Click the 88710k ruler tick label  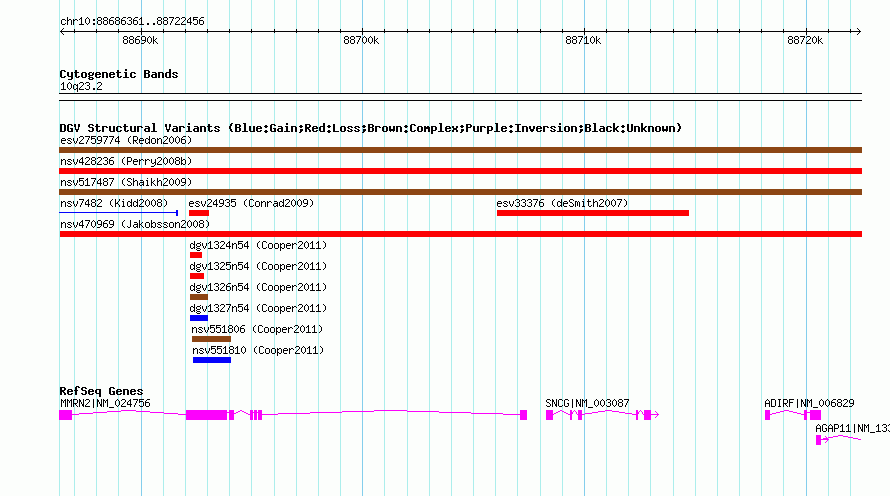[583, 40]
